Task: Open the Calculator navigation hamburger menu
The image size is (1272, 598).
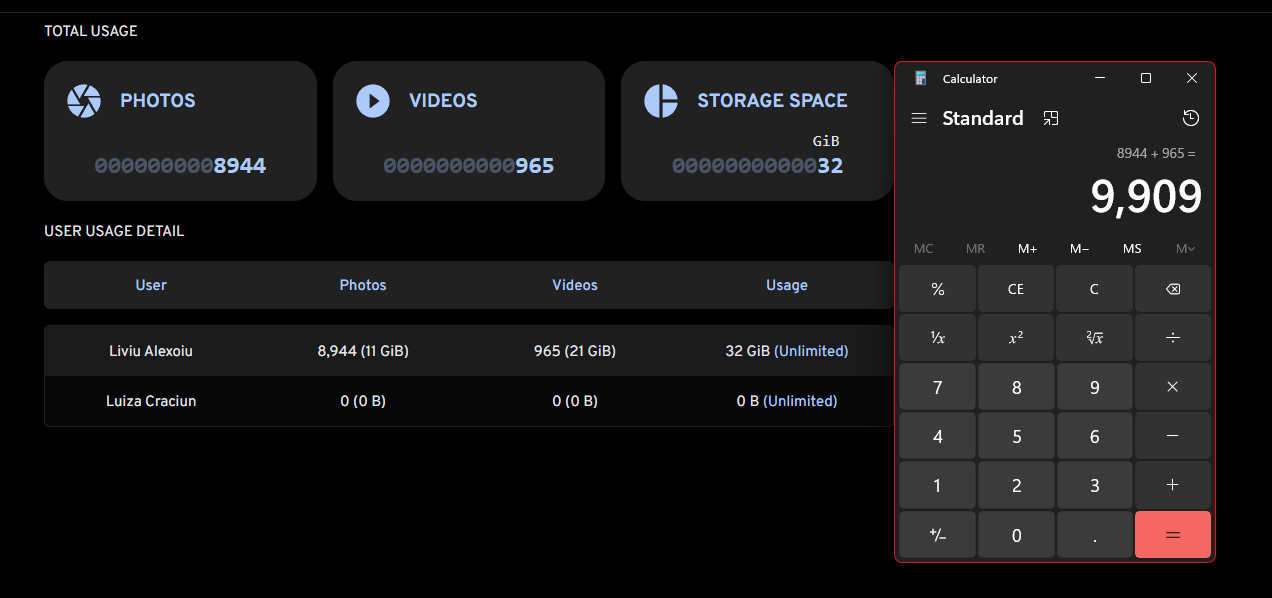Action: [919, 118]
